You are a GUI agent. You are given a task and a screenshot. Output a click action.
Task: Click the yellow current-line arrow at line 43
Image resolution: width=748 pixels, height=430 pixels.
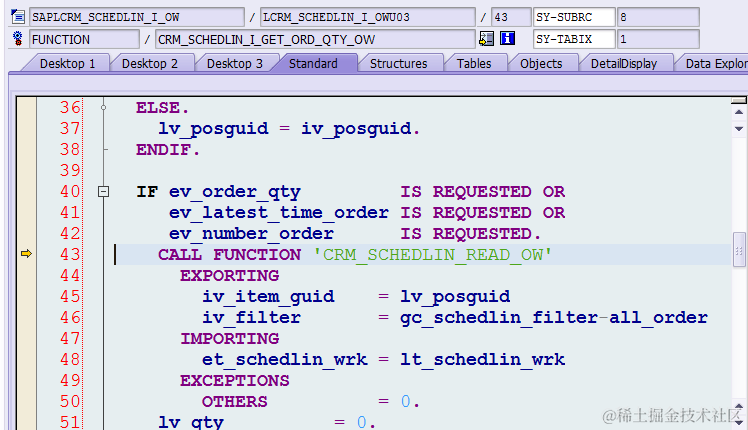point(26,254)
